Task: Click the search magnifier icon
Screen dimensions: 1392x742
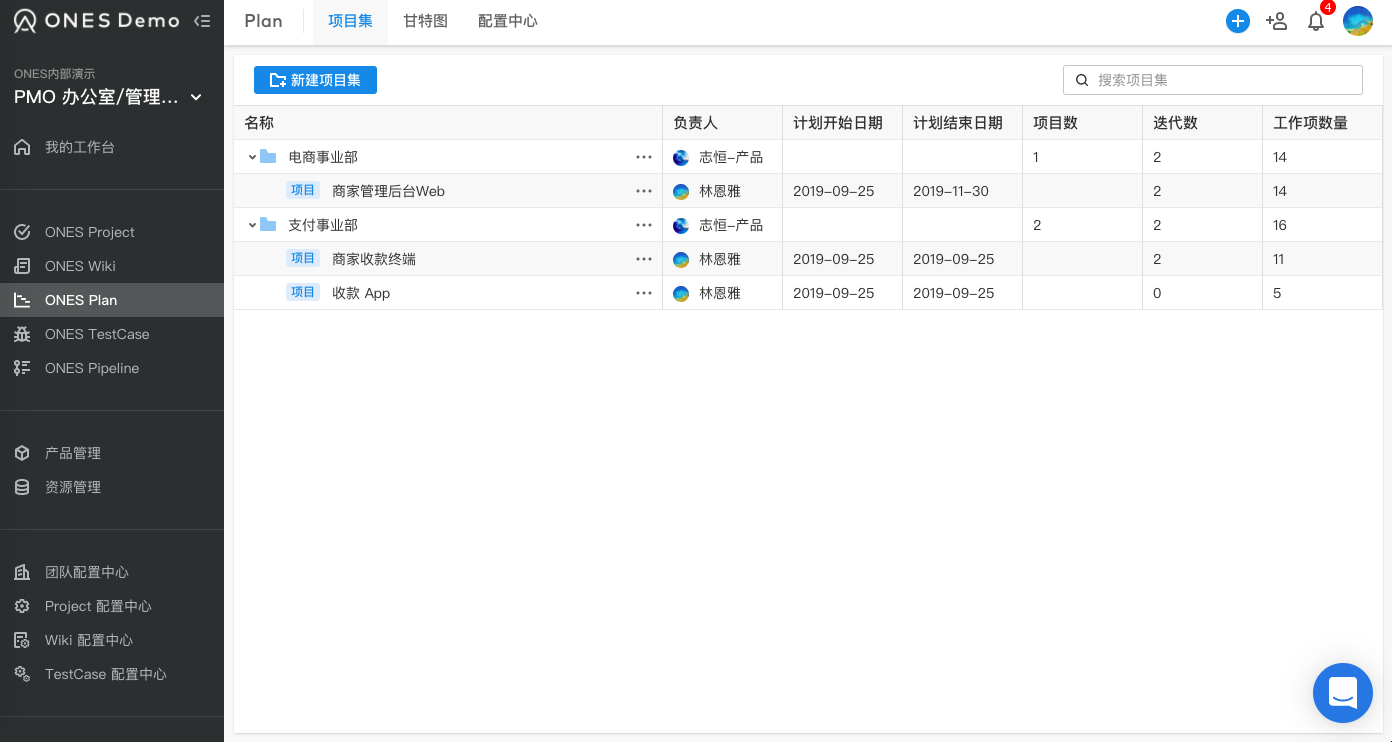Action: pos(1081,80)
